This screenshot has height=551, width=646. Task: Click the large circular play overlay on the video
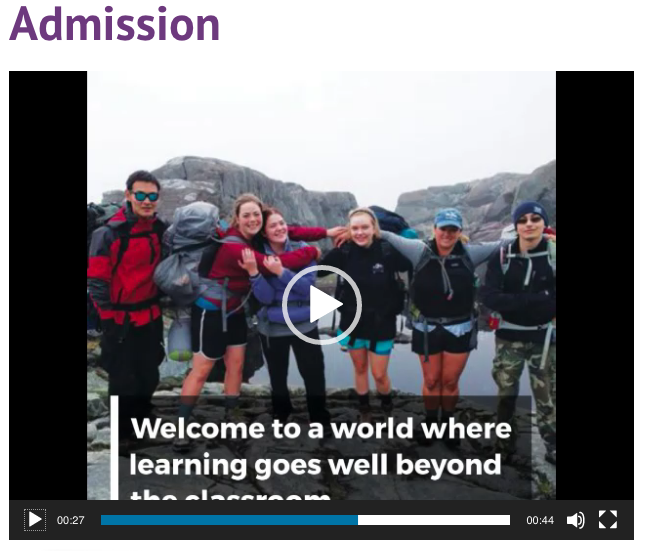click(322, 305)
